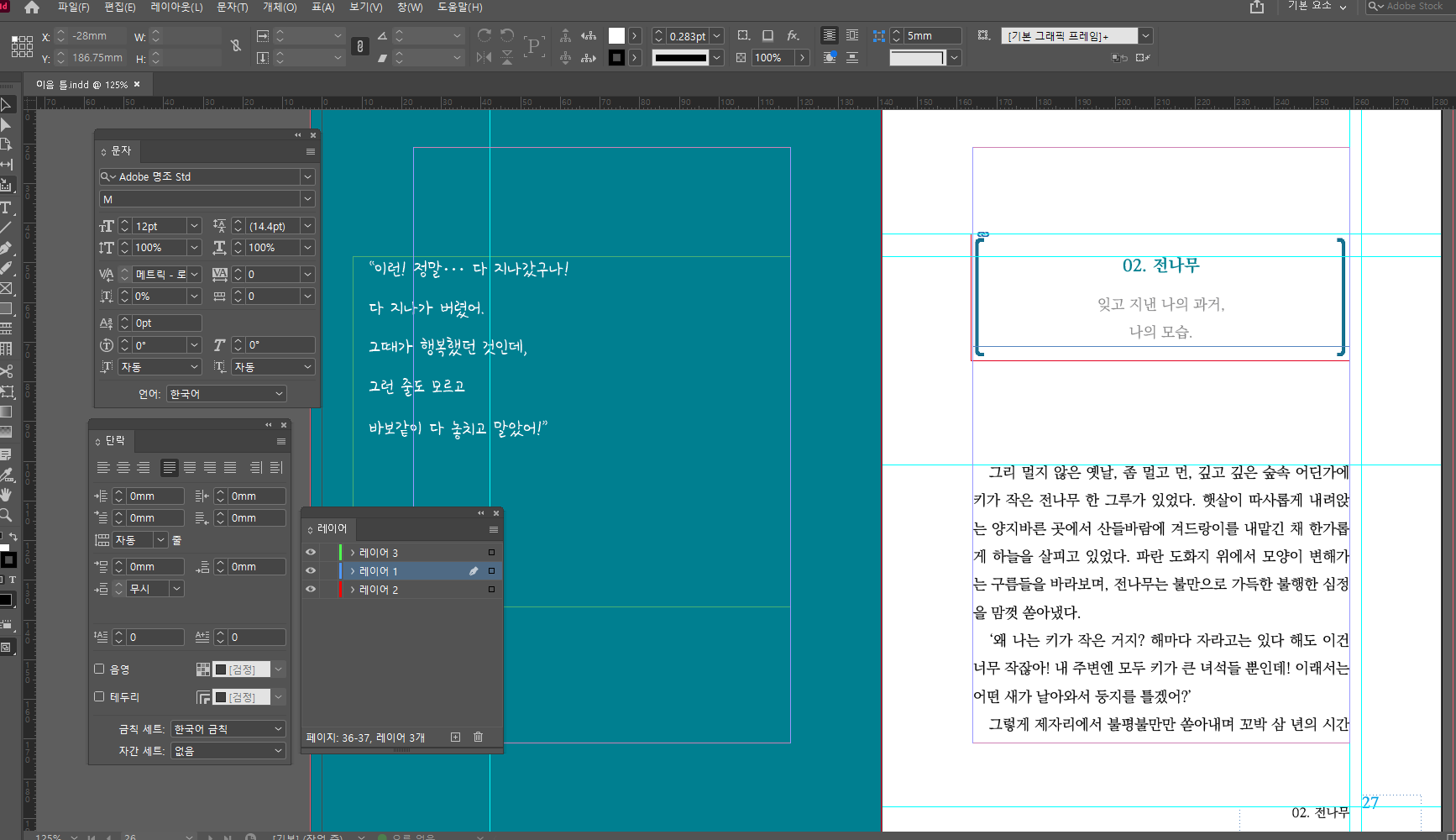
Task: Enable the 테두리 (border) checkbox
Action: pos(99,696)
